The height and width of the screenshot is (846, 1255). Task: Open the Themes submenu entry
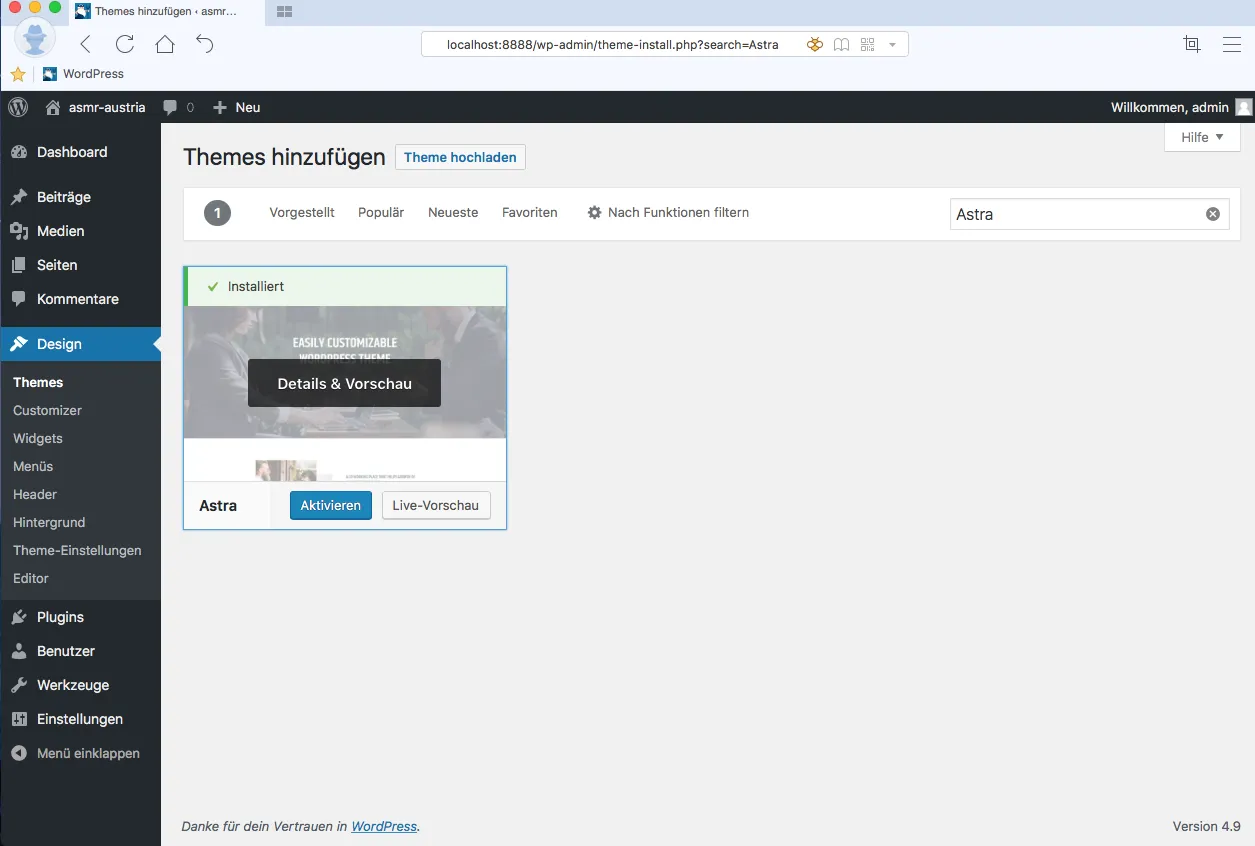(38, 382)
